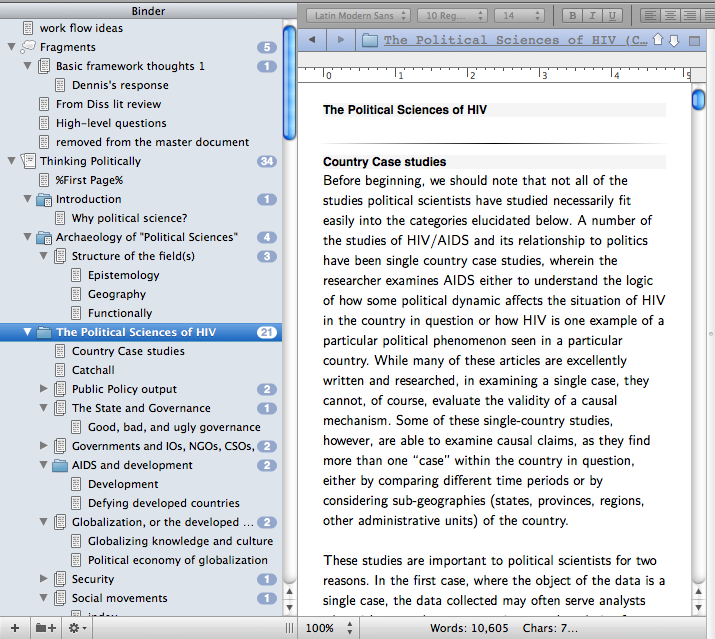Click the folder icon in editor header

coord(370,41)
